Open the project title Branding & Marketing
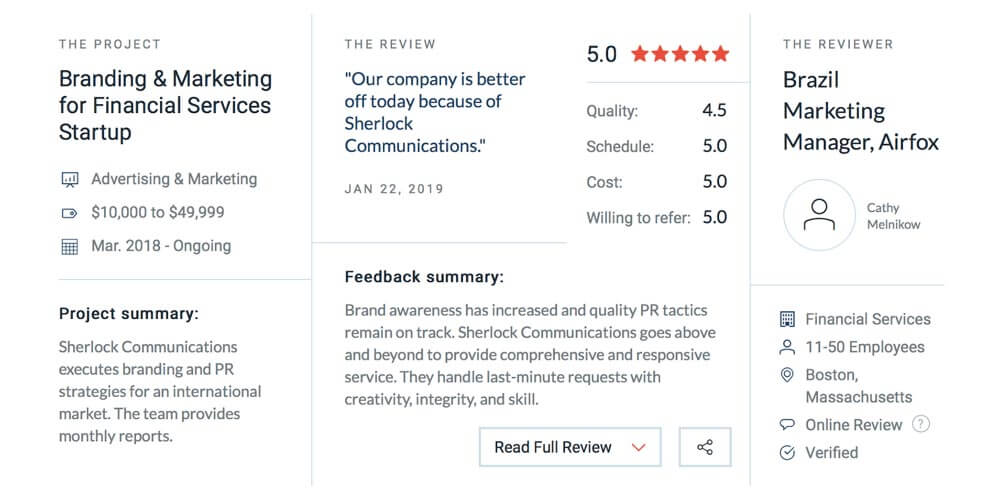The image size is (1000, 500). click(x=165, y=105)
